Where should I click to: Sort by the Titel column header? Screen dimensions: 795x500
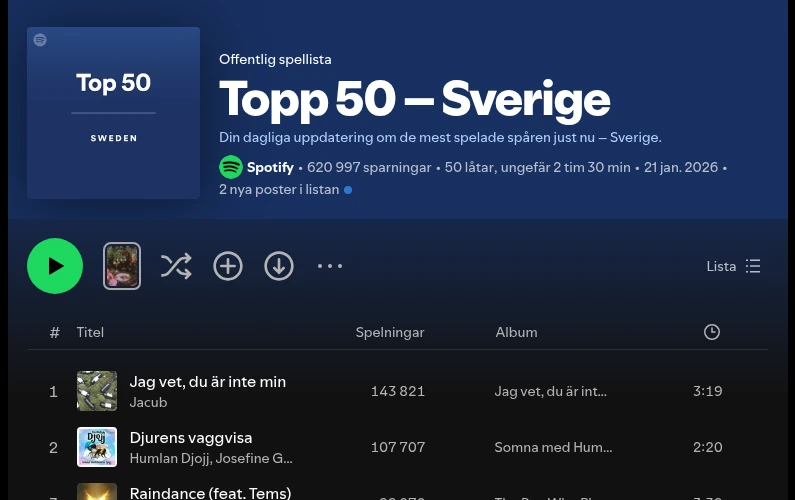pos(90,332)
